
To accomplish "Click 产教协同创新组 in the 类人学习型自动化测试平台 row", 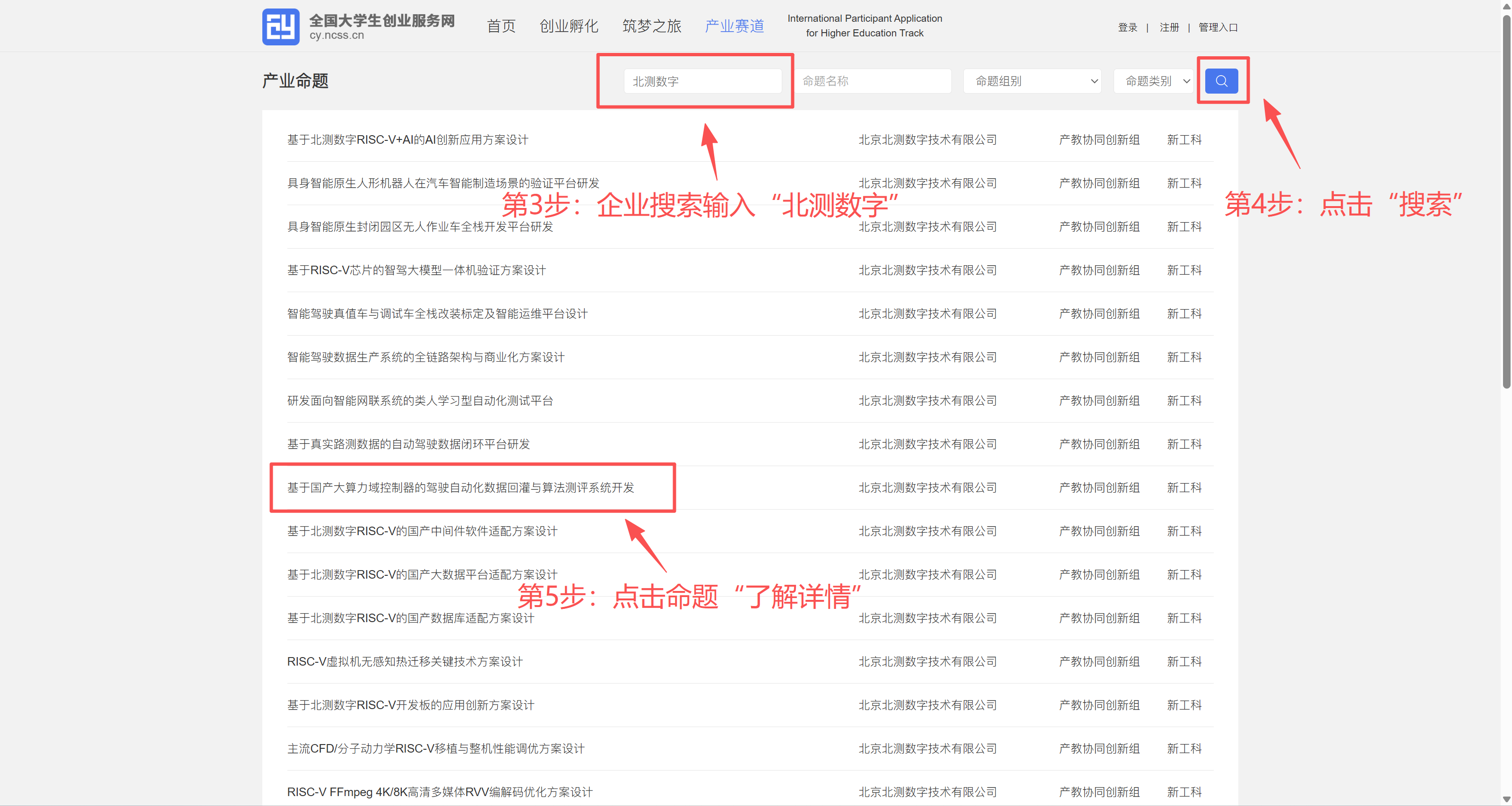I will coord(1099,400).
